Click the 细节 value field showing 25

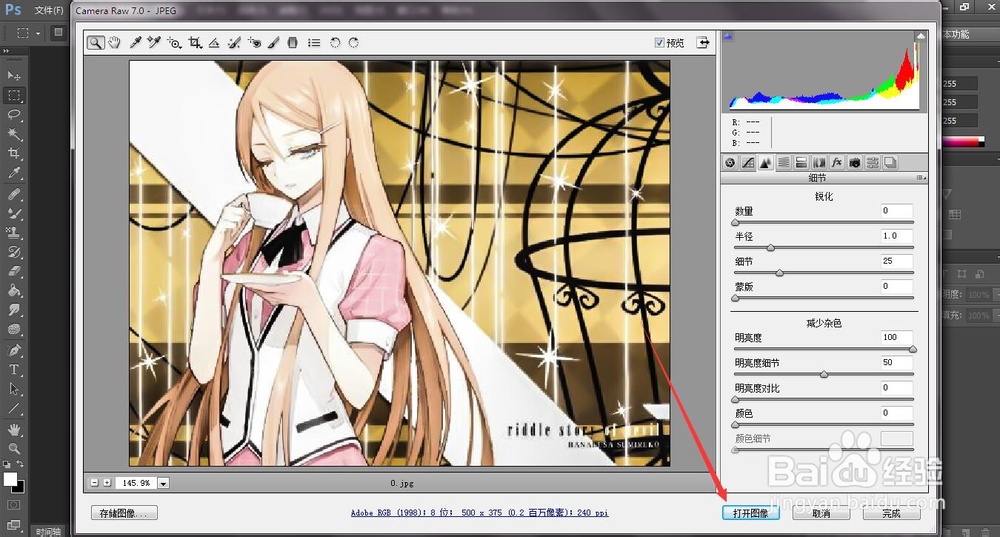click(897, 261)
